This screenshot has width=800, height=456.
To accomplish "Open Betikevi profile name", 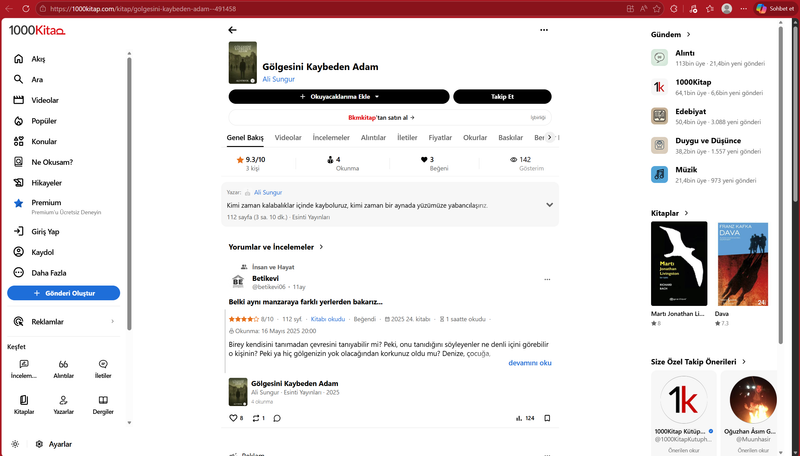I will (265, 278).
